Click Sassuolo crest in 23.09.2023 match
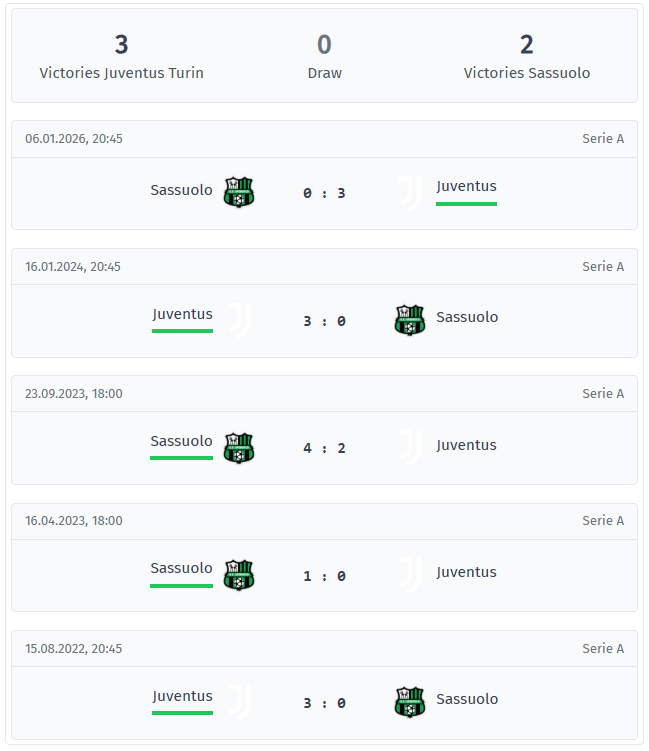Screen dimensions: 649x751 click(x=239, y=447)
